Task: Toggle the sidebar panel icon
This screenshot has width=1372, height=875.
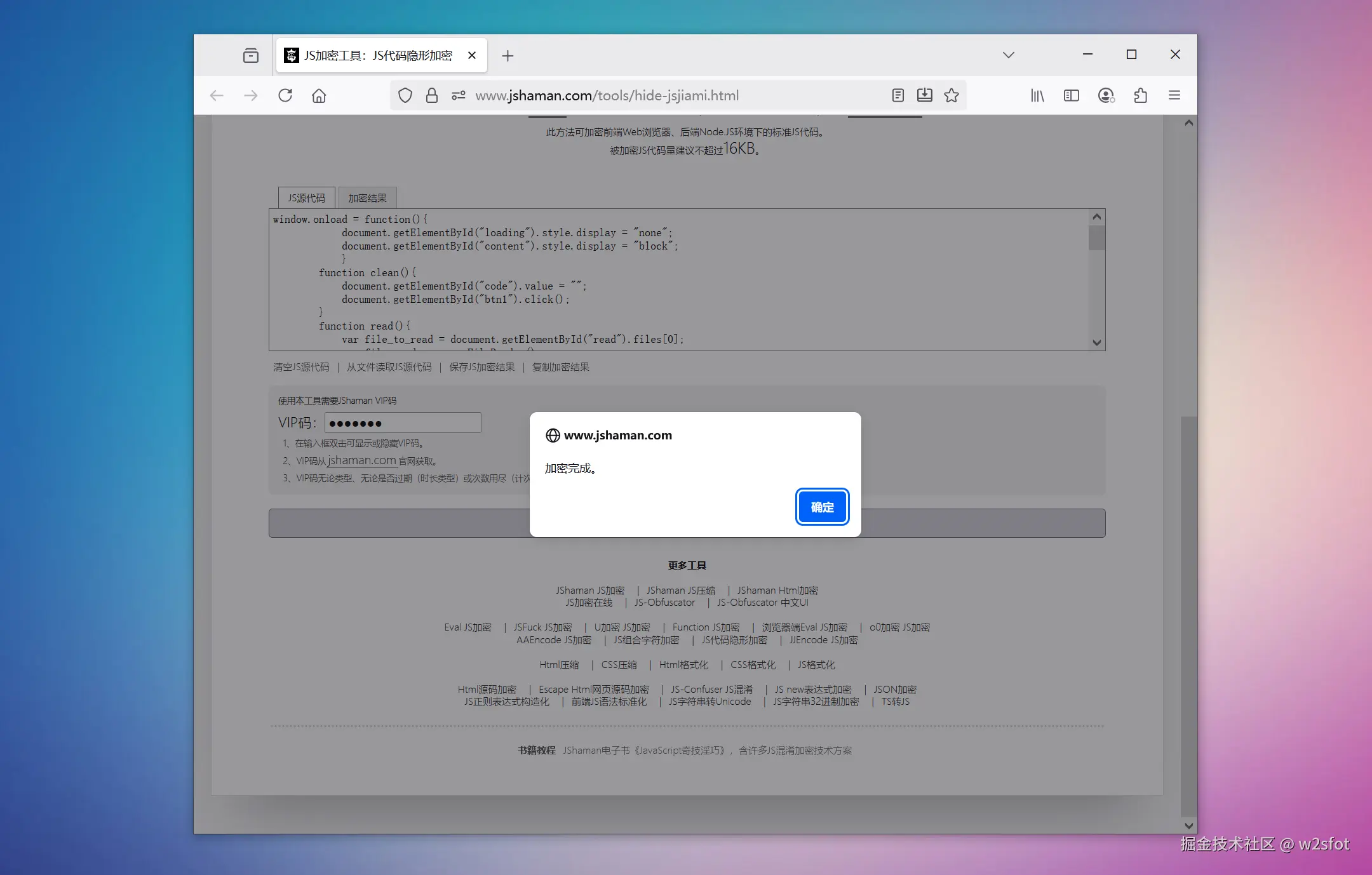Action: [1072, 95]
